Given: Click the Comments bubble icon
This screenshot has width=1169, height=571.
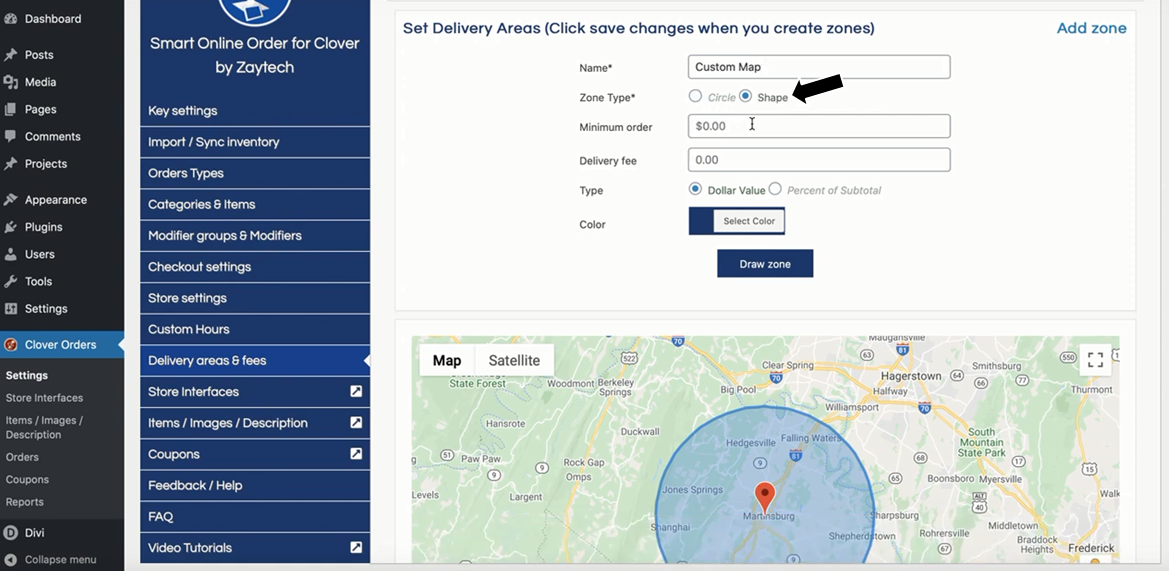Looking at the screenshot, I should click(x=10, y=136).
